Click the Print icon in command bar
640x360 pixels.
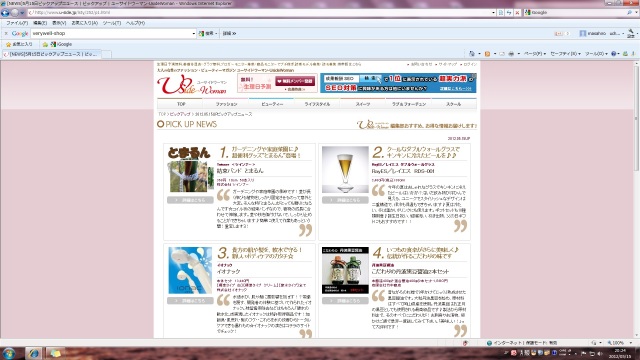(x=511, y=54)
